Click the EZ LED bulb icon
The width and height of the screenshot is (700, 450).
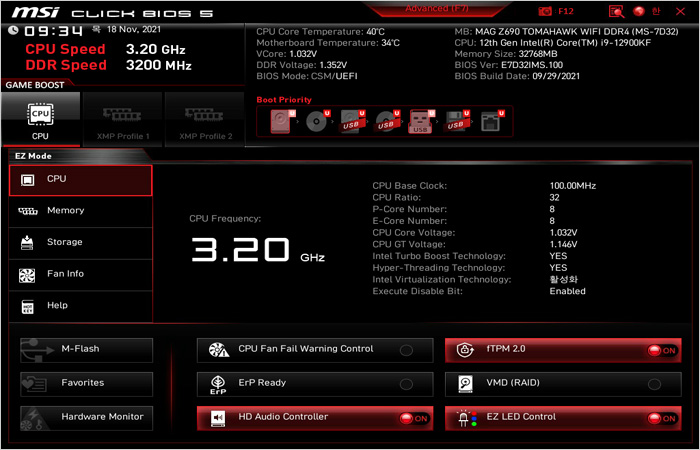point(467,418)
